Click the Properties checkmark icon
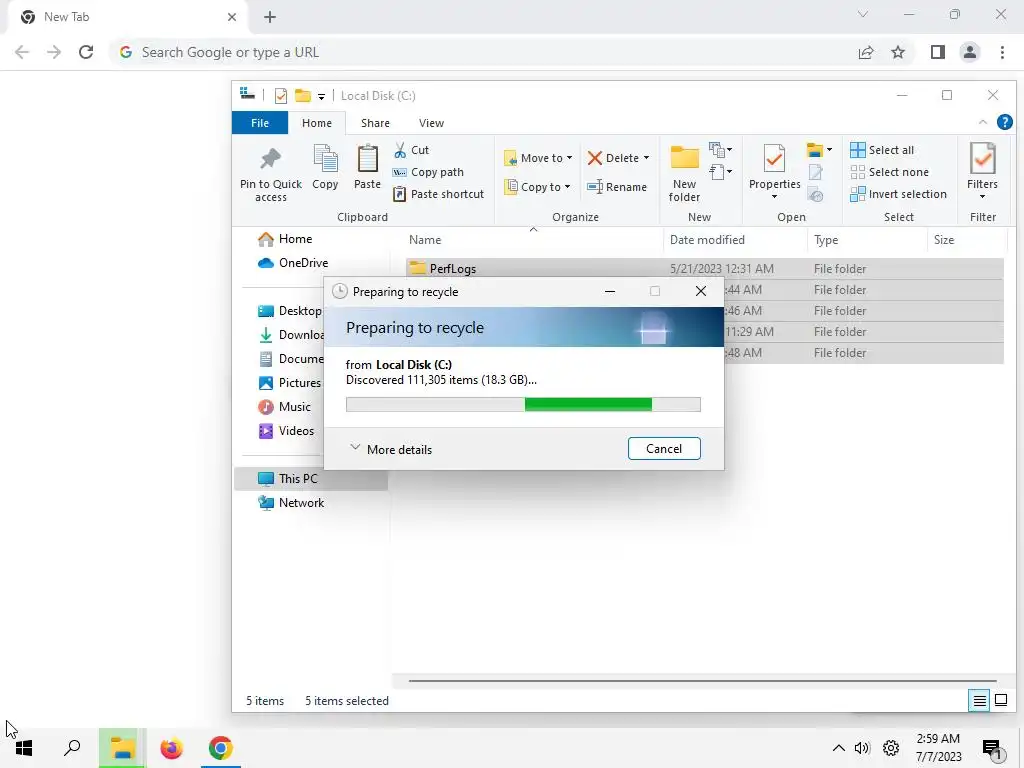Image resolution: width=1024 pixels, height=768 pixels. [775, 159]
